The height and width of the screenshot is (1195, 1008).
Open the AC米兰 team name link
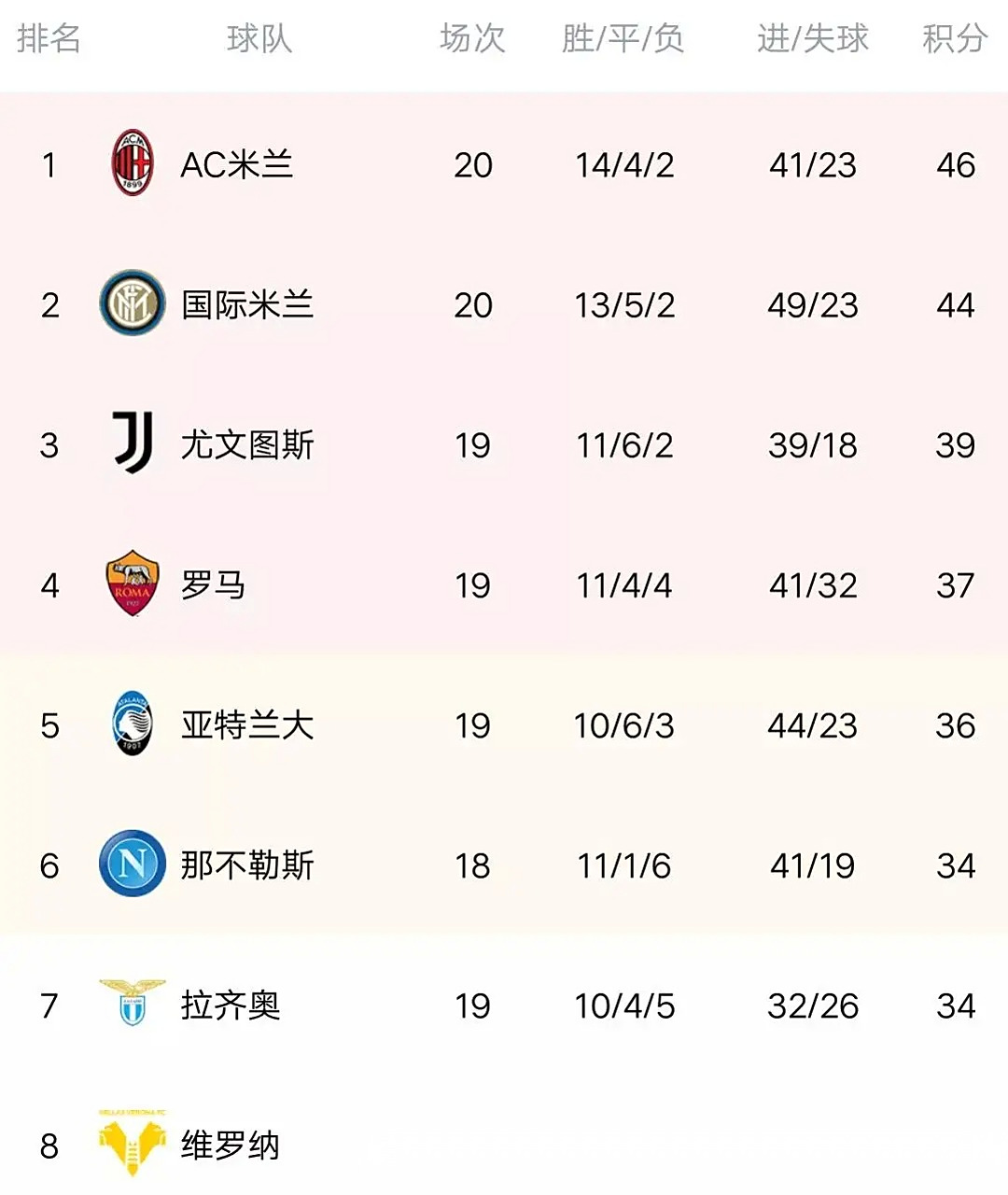coord(237,165)
